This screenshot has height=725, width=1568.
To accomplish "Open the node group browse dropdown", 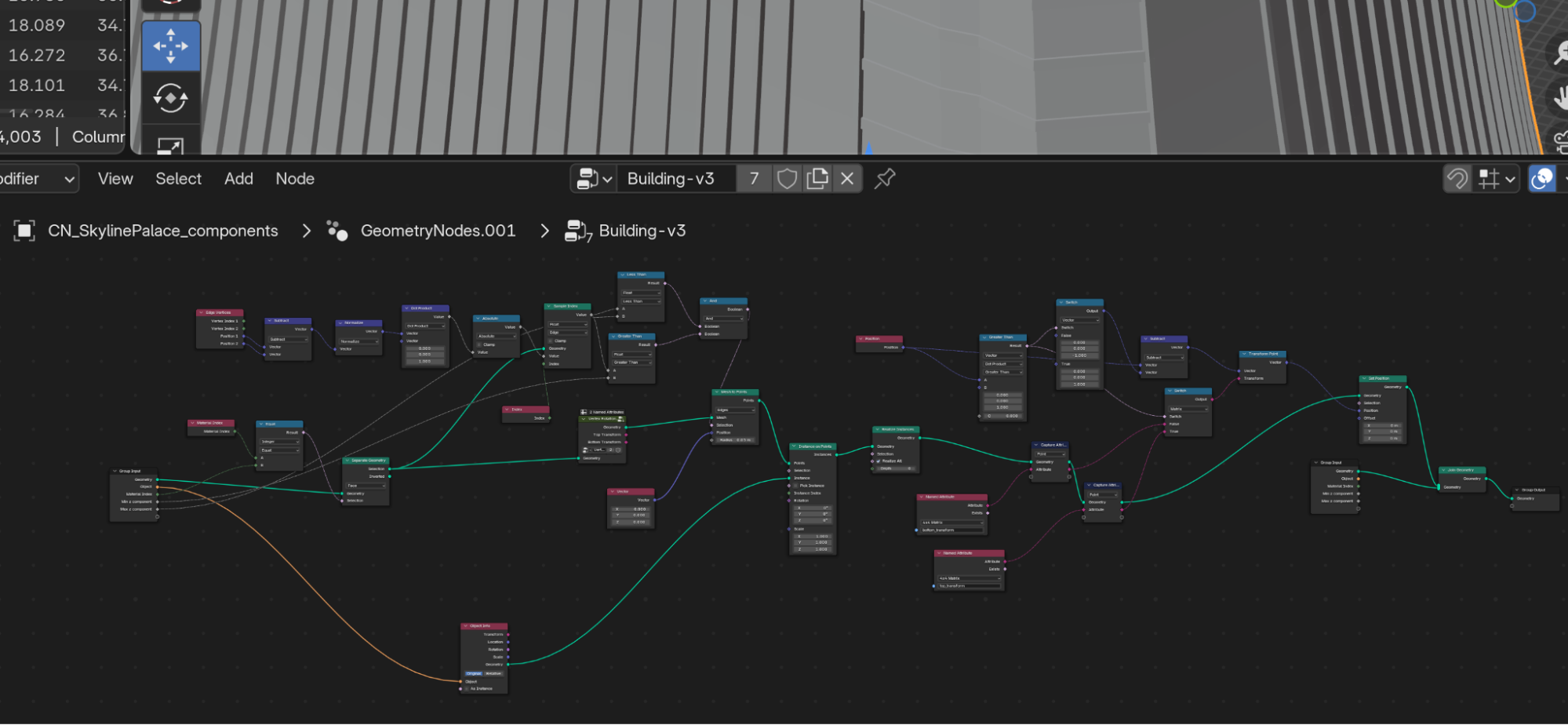I will click(x=594, y=179).
